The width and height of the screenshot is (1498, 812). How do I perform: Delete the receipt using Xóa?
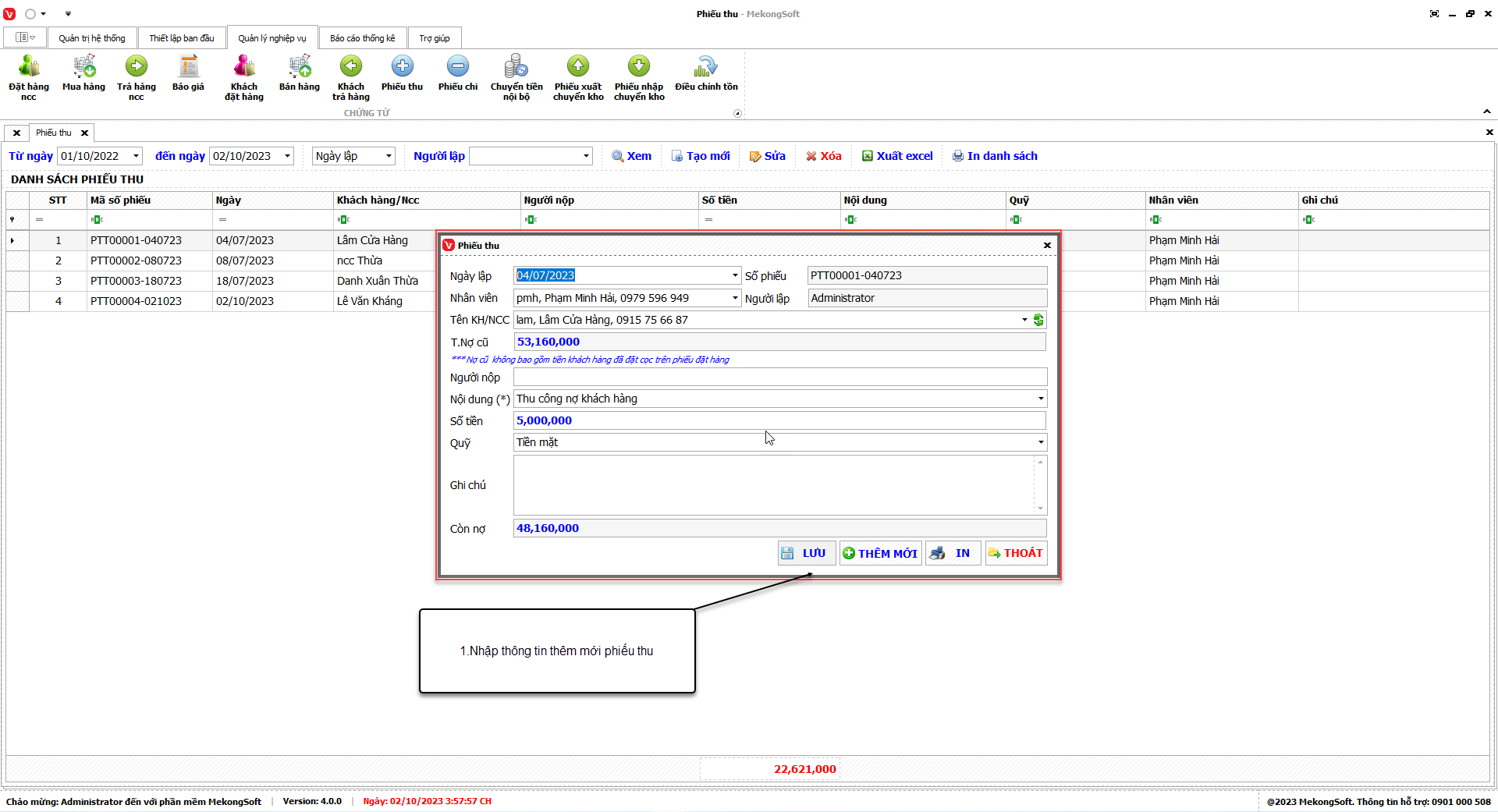pos(824,156)
